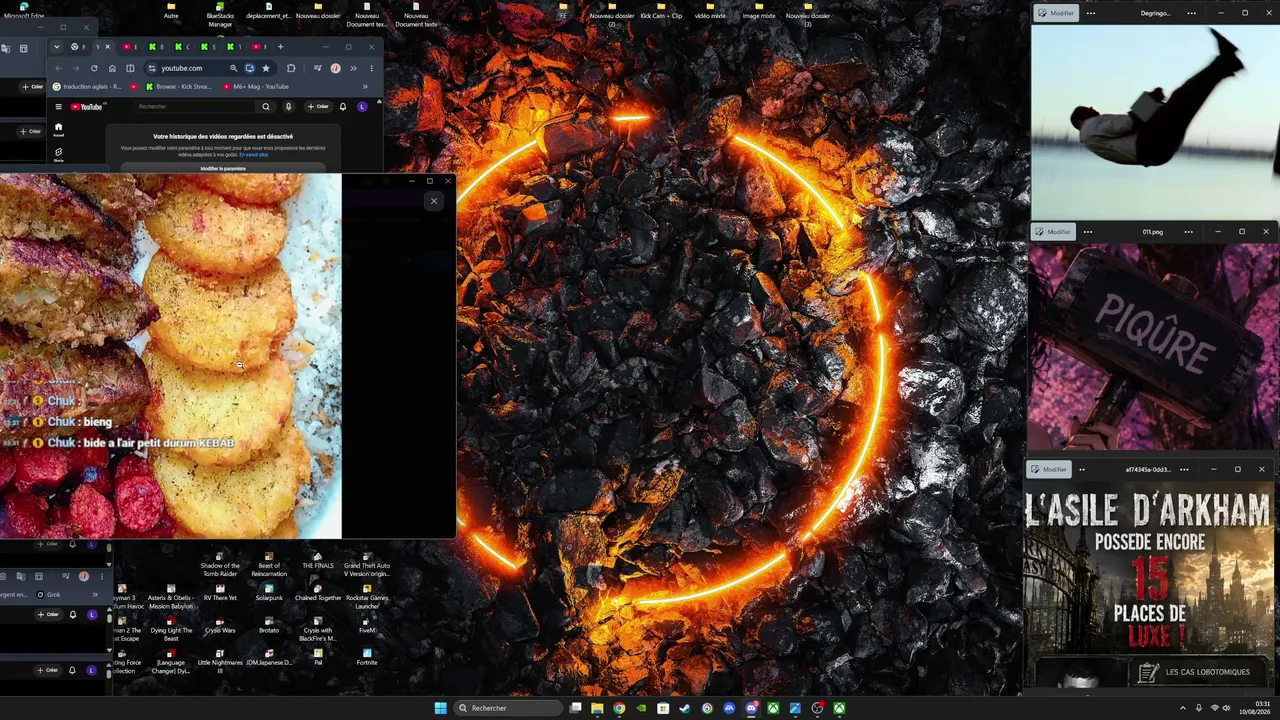The height and width of the screenshot is (720, 1280).
Task: Expand the bookmarks bar overflow chevron
Action: click(365, 87)
